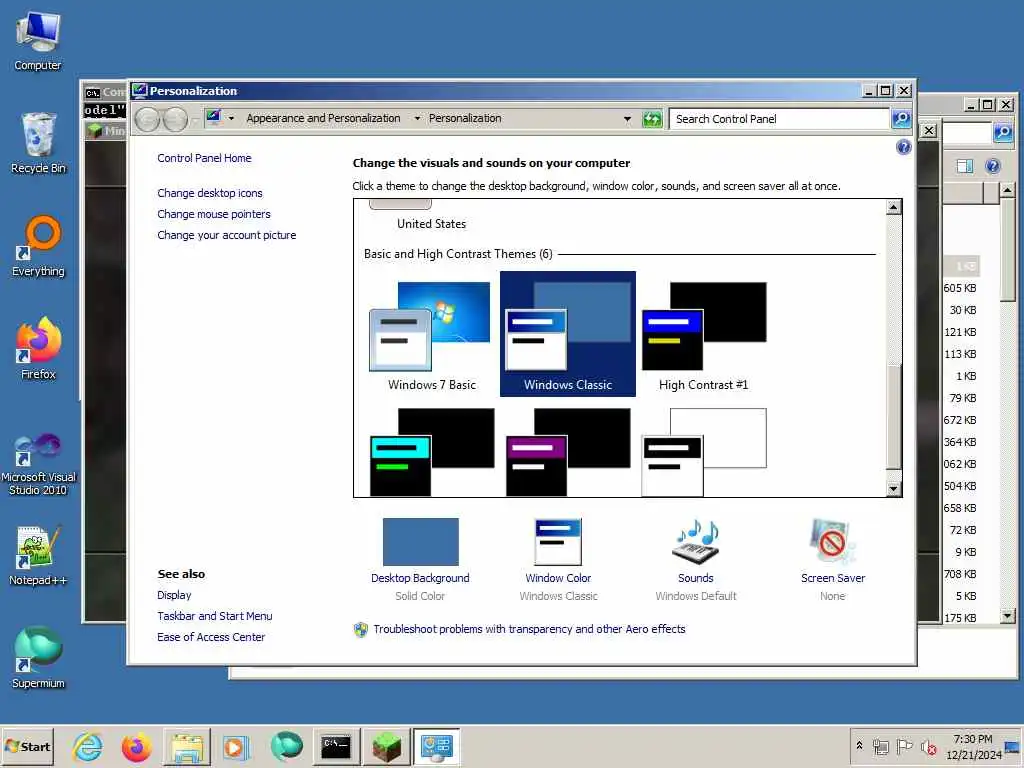The height and width of the screenshot is (768, 1024).
Task: Open Troubleshoot problems with transparency link
Action: 529,629
